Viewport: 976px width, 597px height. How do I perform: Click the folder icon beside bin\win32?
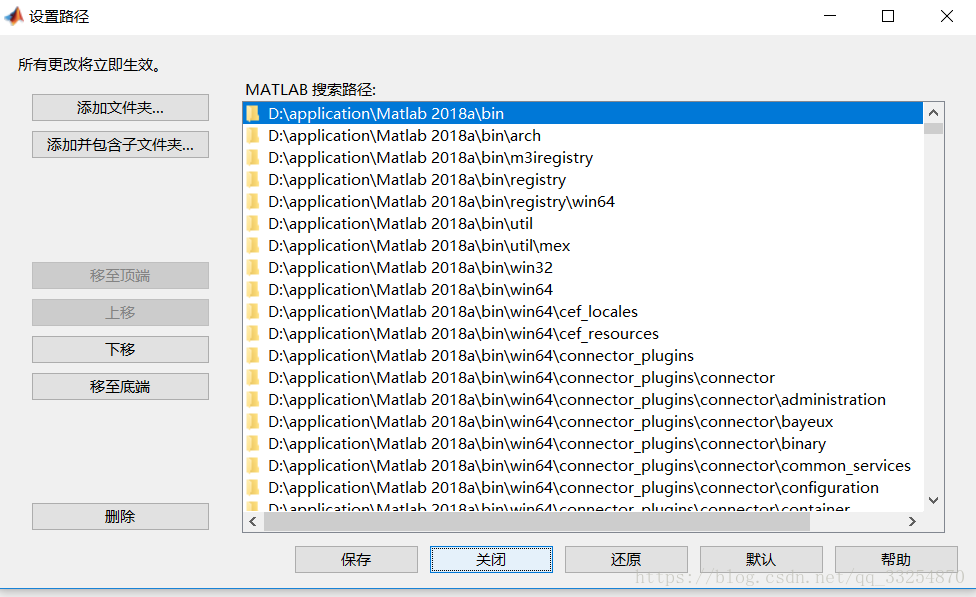(253, 268)
